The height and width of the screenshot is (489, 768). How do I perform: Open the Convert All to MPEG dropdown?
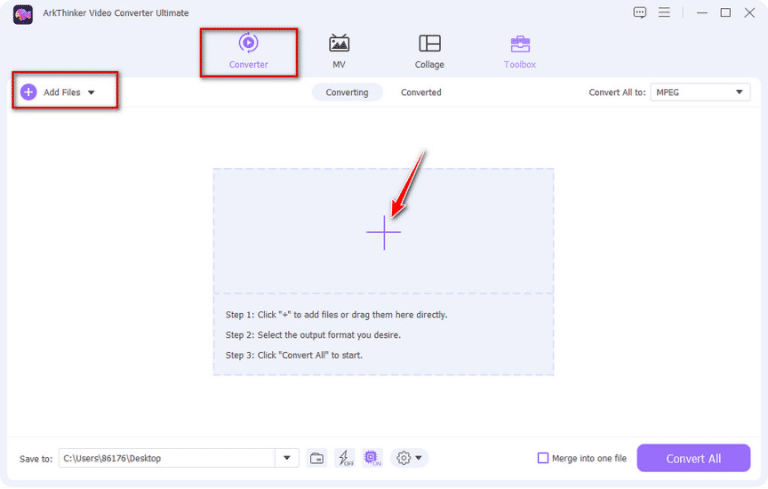coord(700,92)
